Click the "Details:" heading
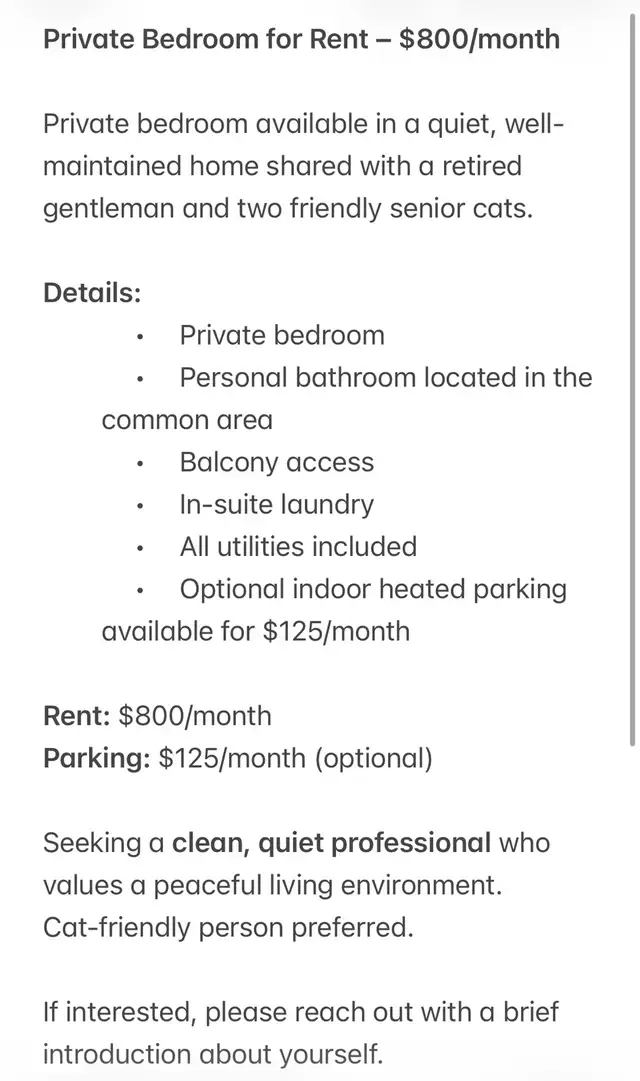This screenshot has height=1081, width=640. point(92,293)
